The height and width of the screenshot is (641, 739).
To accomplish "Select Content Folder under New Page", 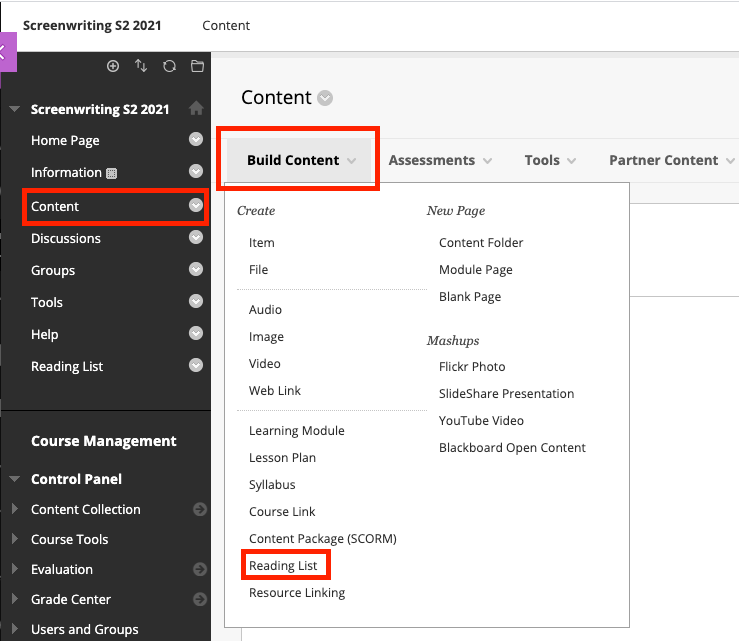I will click(481, 243).
